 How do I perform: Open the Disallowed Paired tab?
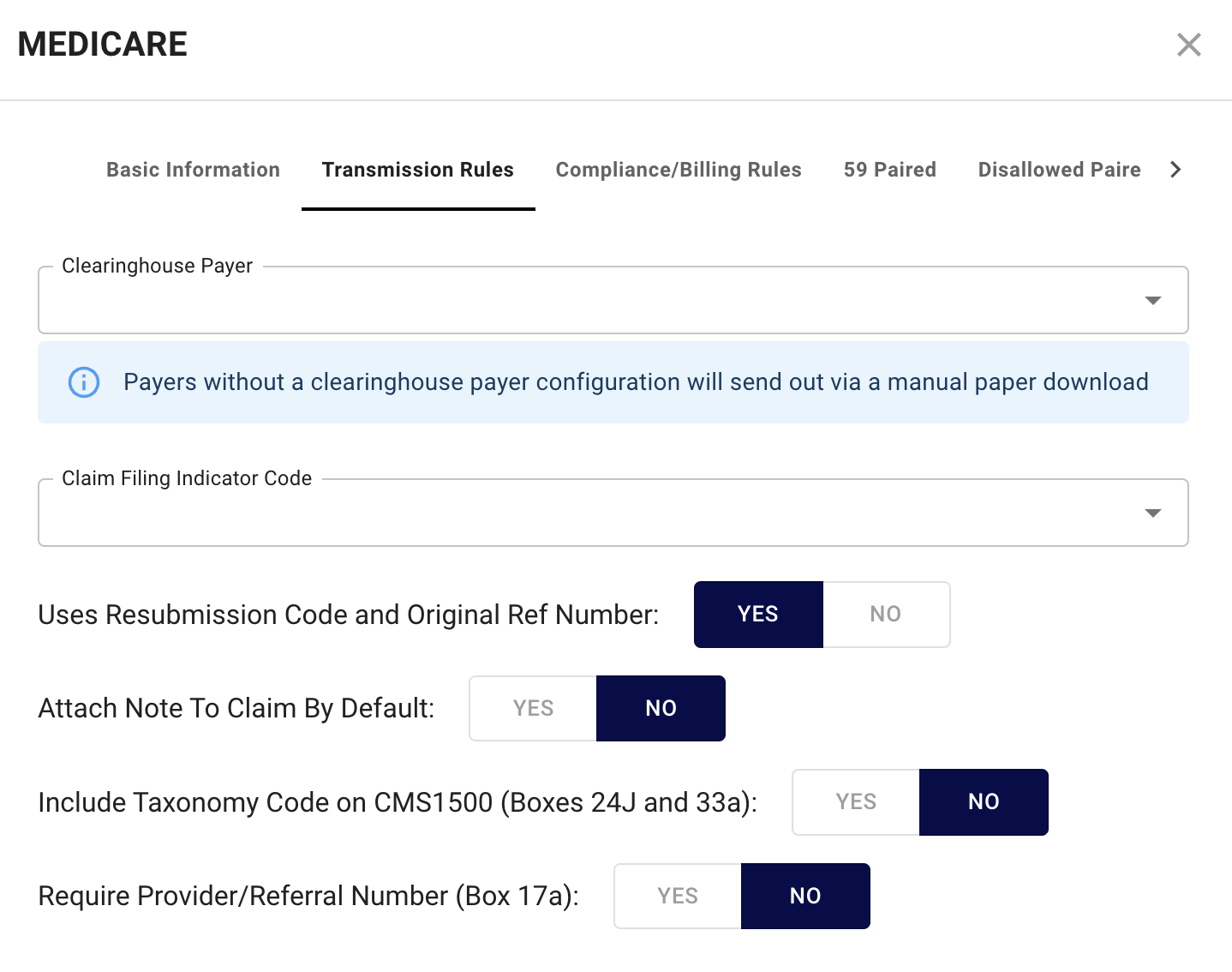tap(1060, 170)
